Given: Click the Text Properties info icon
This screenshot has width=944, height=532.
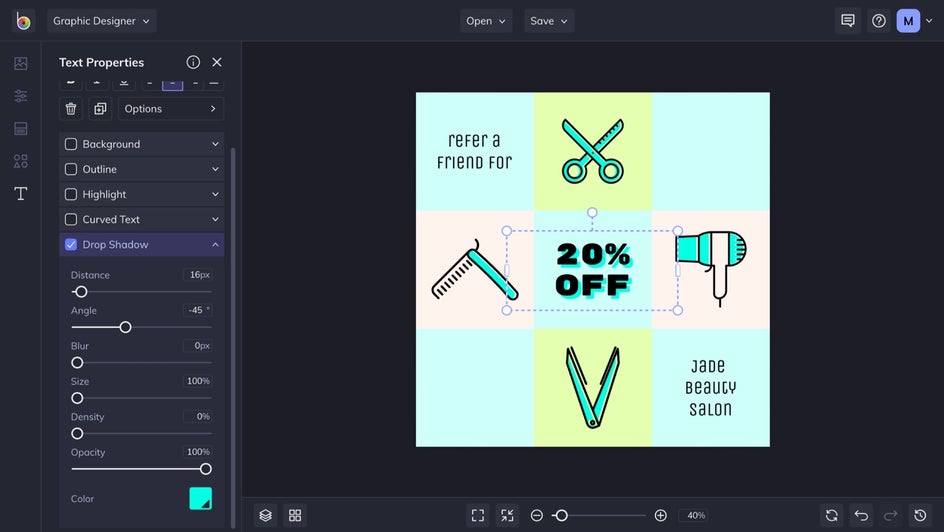Looking at the screenshot, I should tap(193, 62).
